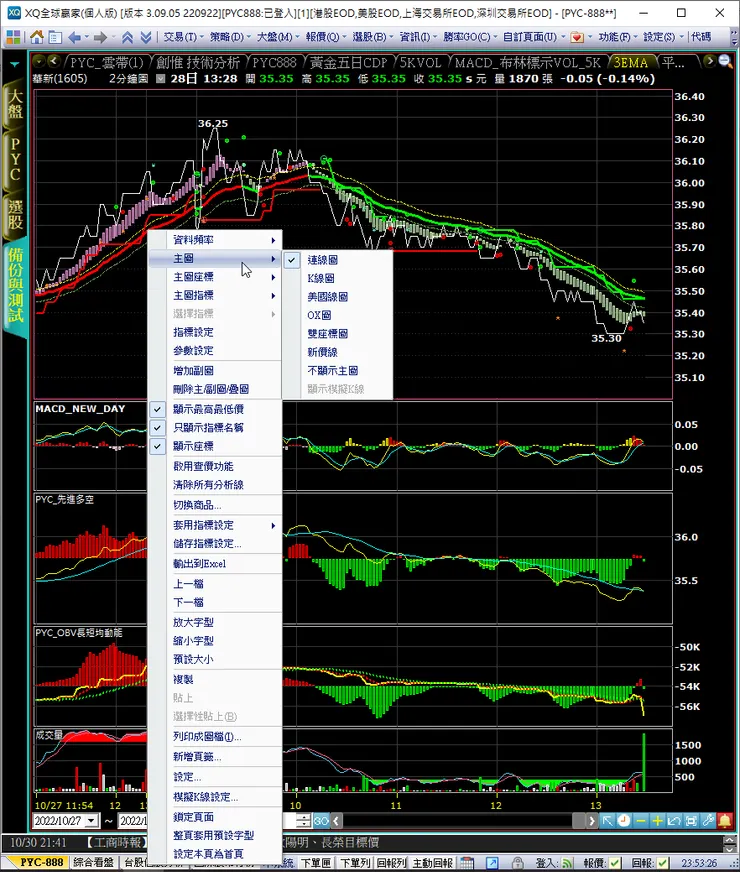Expand the 主圖座標 submenu
Image resolution: width=740 pixels, height=872 pixels.
216,277
